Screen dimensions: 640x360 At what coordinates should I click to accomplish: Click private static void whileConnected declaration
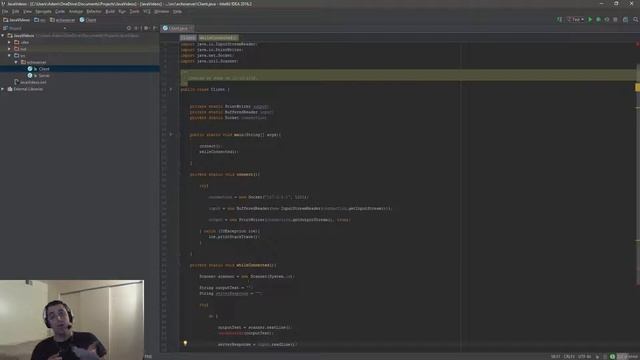233,265
